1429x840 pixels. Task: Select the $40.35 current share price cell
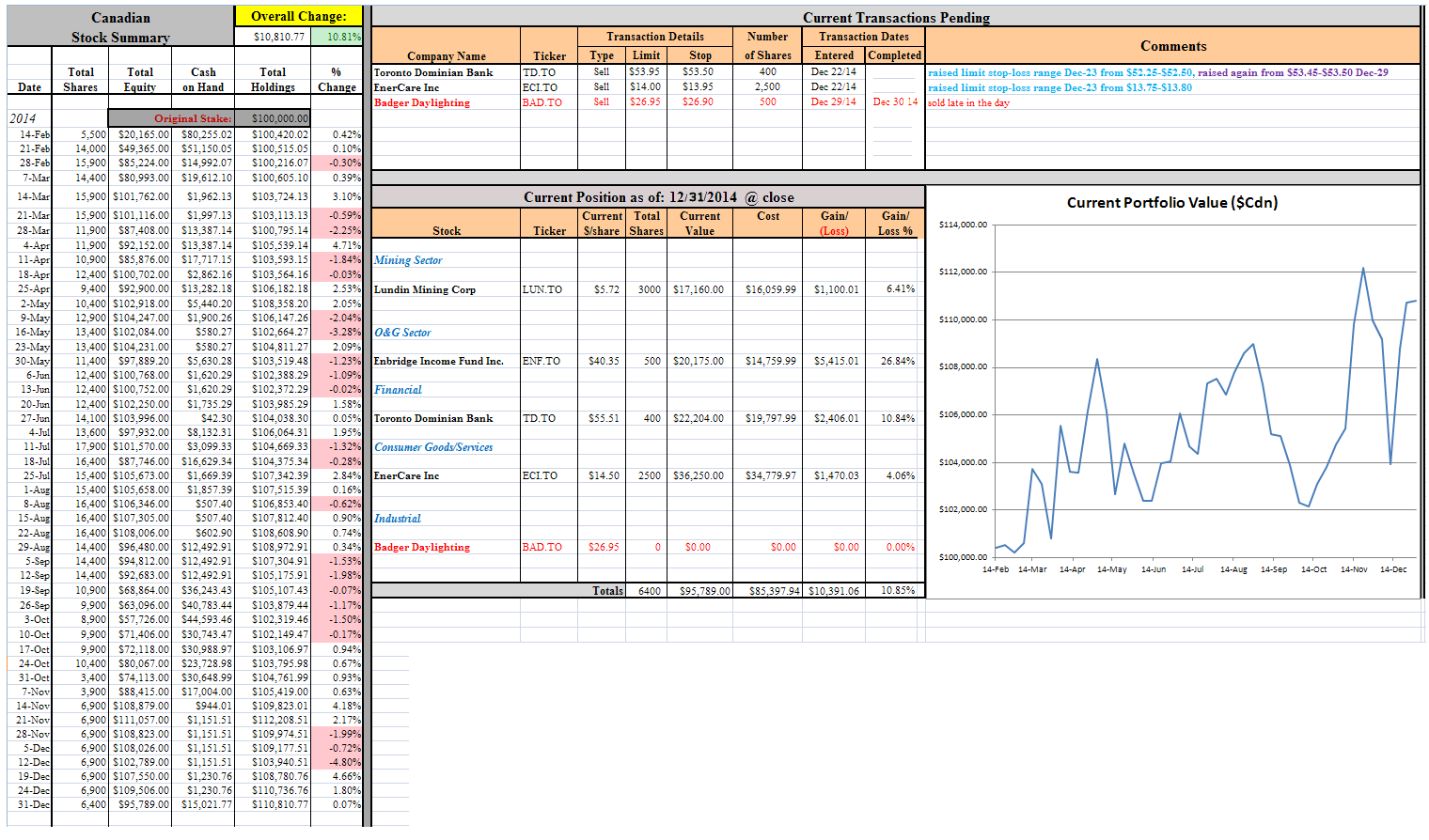coord(604,361)
